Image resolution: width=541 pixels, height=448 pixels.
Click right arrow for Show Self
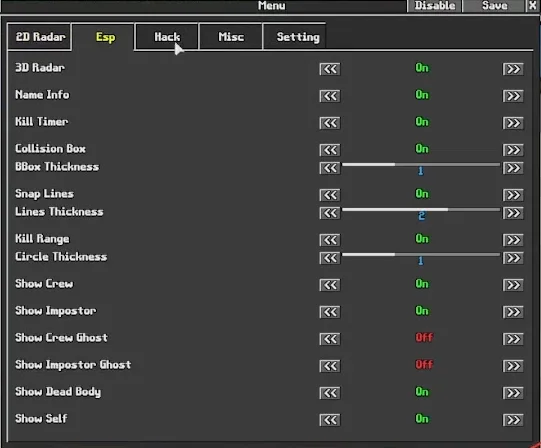(513, 420)
